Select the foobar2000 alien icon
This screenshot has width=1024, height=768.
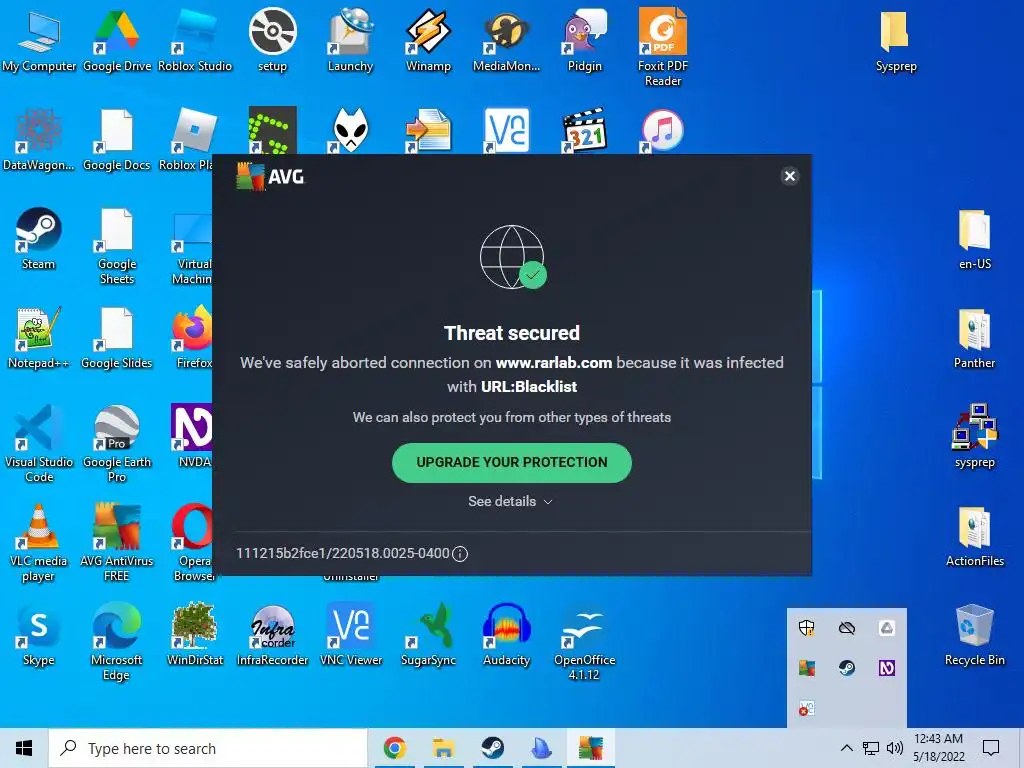(x=351, y=130)
